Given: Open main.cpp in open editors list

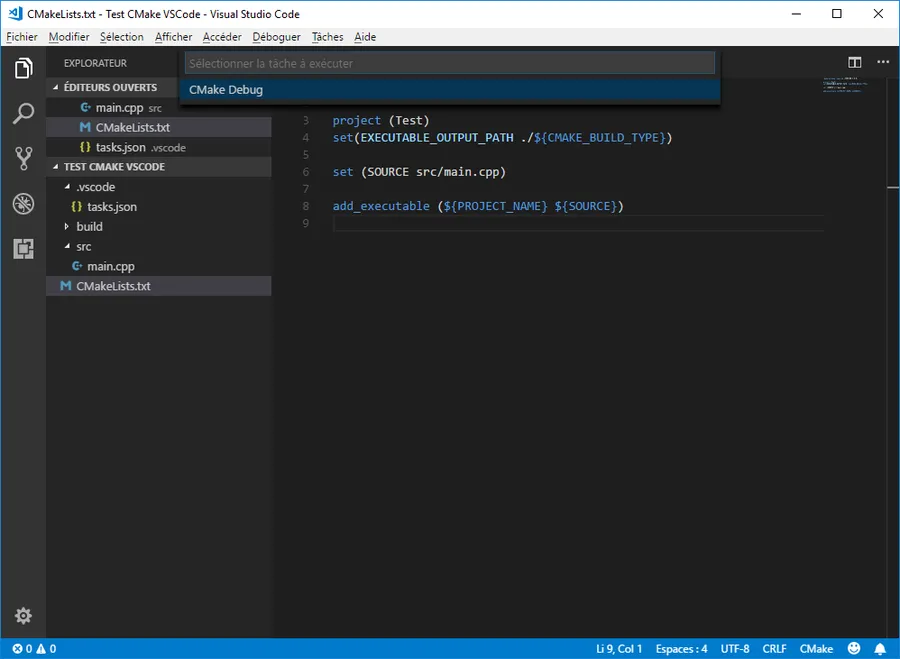Looking at the screenshot, I should click(x=158, y=107).
